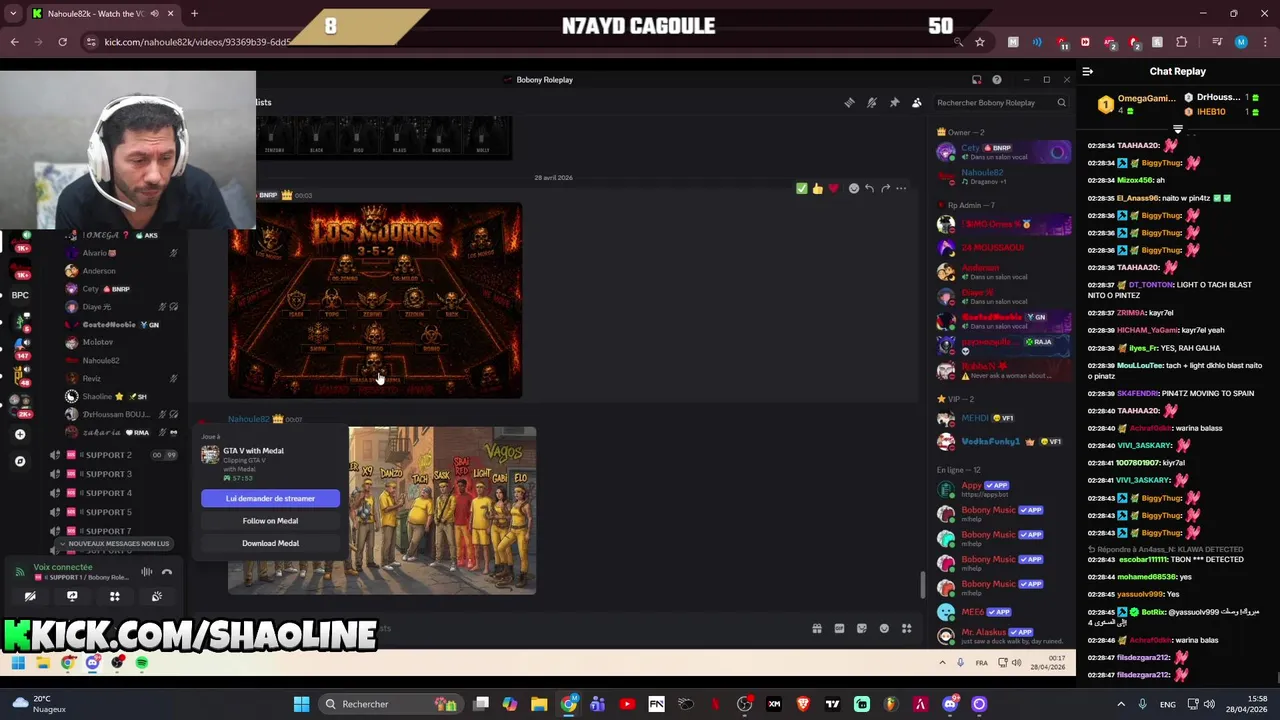The image size is (1280, 720).
Task: Open YouTube from the Windows taskbar
Action: [x=627, y=704]
